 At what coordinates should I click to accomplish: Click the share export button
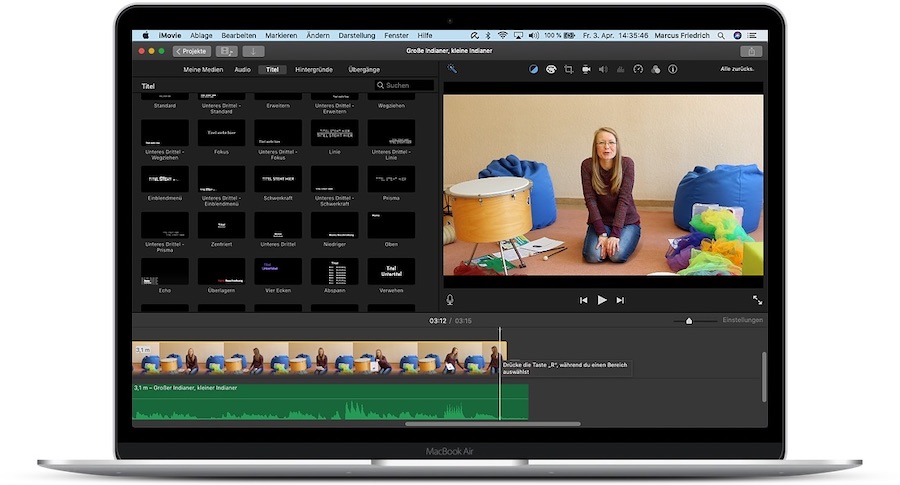tap(751, 51)
